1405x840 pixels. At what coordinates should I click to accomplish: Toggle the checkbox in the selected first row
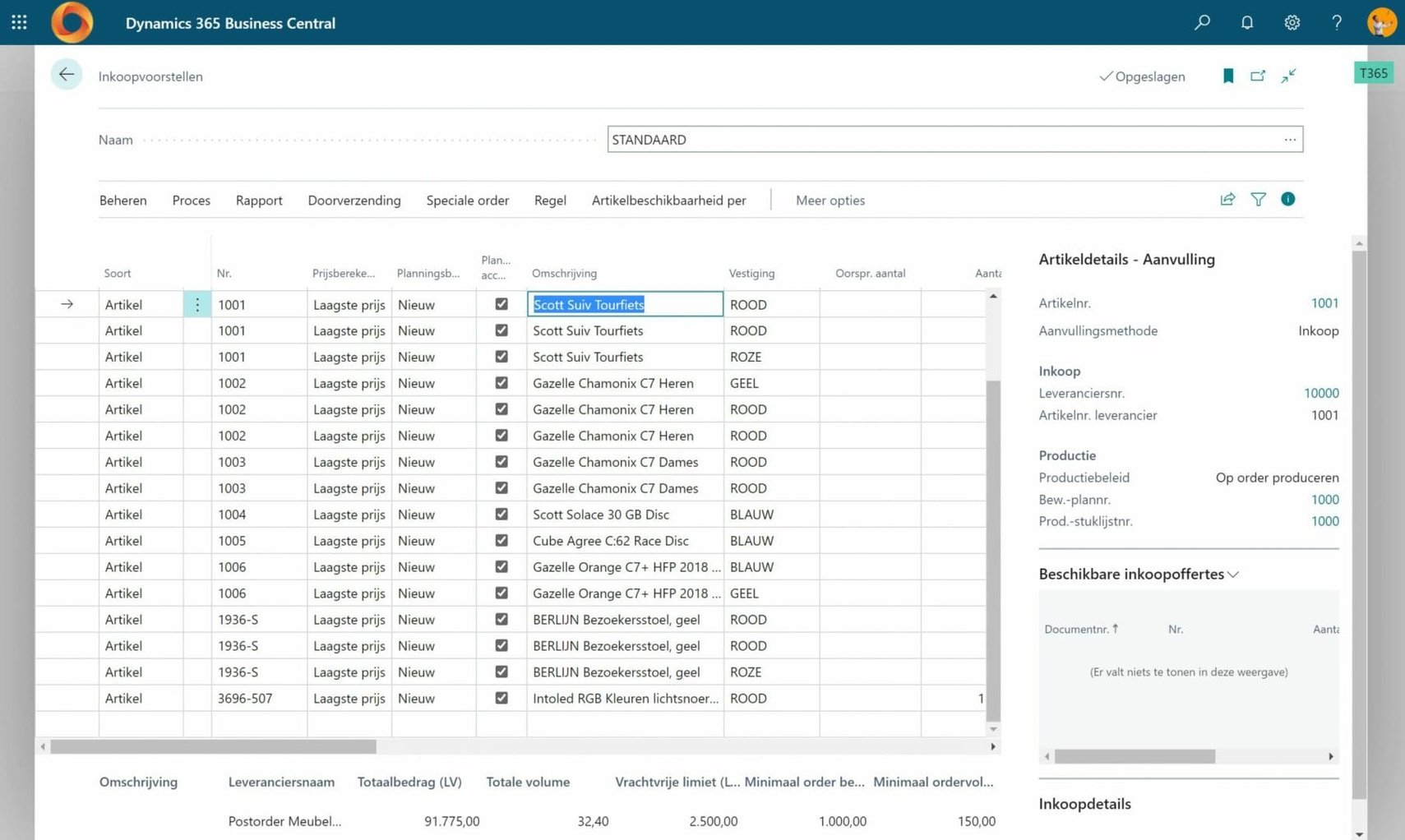click(501, 304)
